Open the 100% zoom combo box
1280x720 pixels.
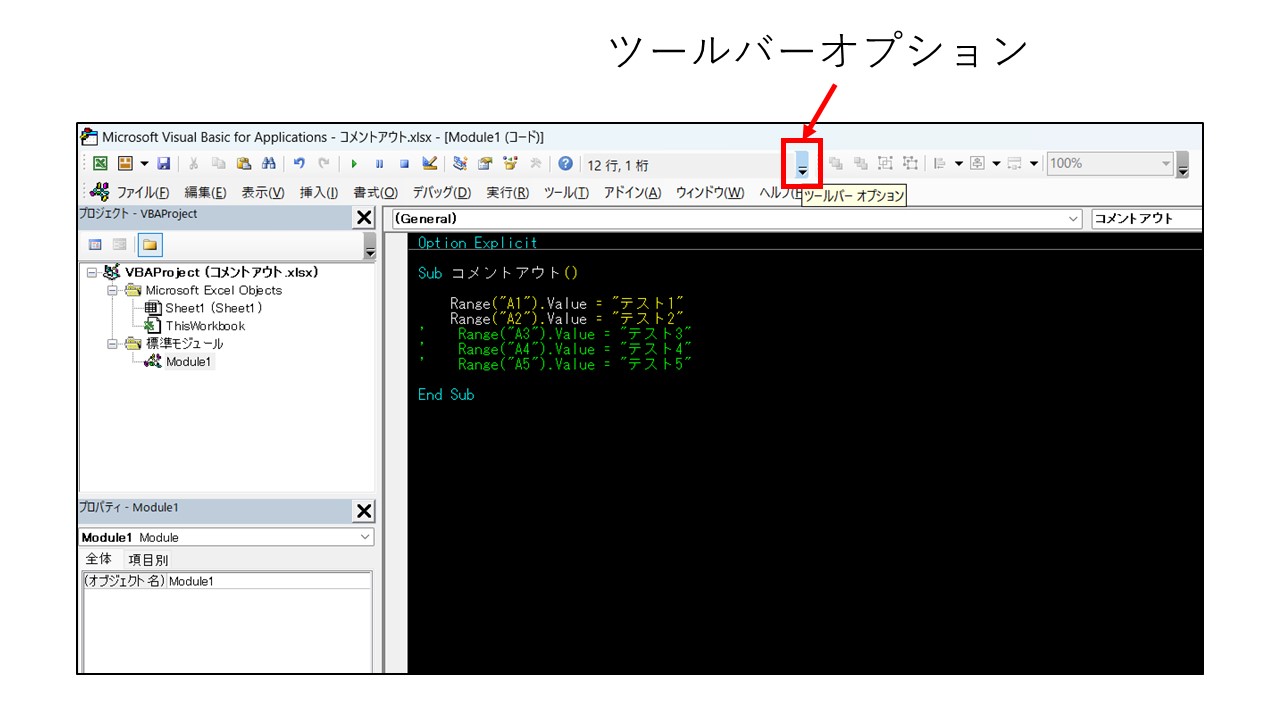[x=1110, y=163]
